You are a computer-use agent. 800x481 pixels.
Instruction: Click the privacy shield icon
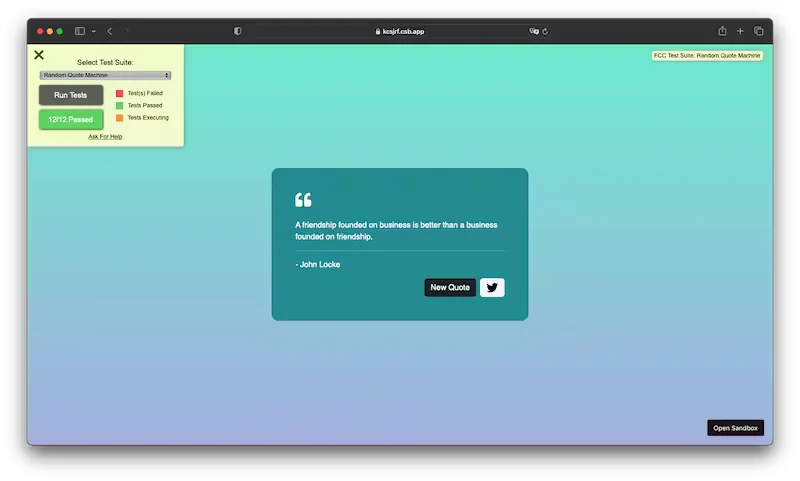click(x=238, y=31)
